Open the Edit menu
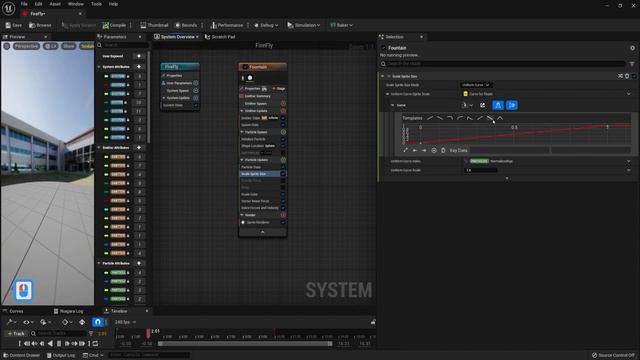640x360 pixels. click(x=38, y=4)
